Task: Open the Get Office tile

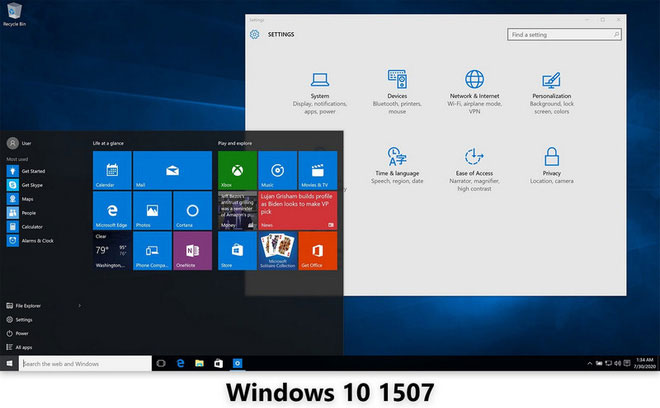Action: pyautogui.click(x=318, y=251)
